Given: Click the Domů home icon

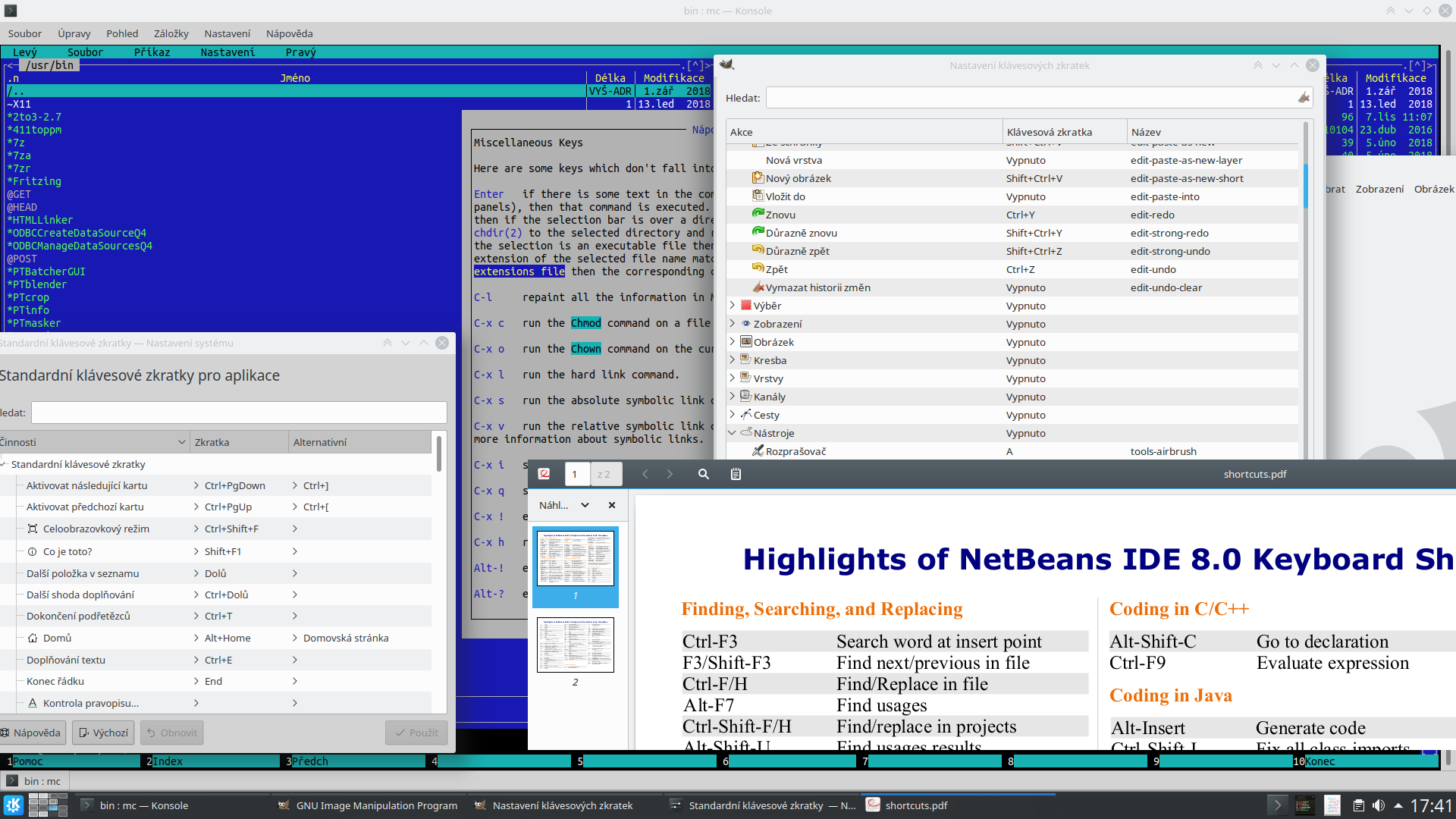Looking at the screenshot, I should point(33,638).
